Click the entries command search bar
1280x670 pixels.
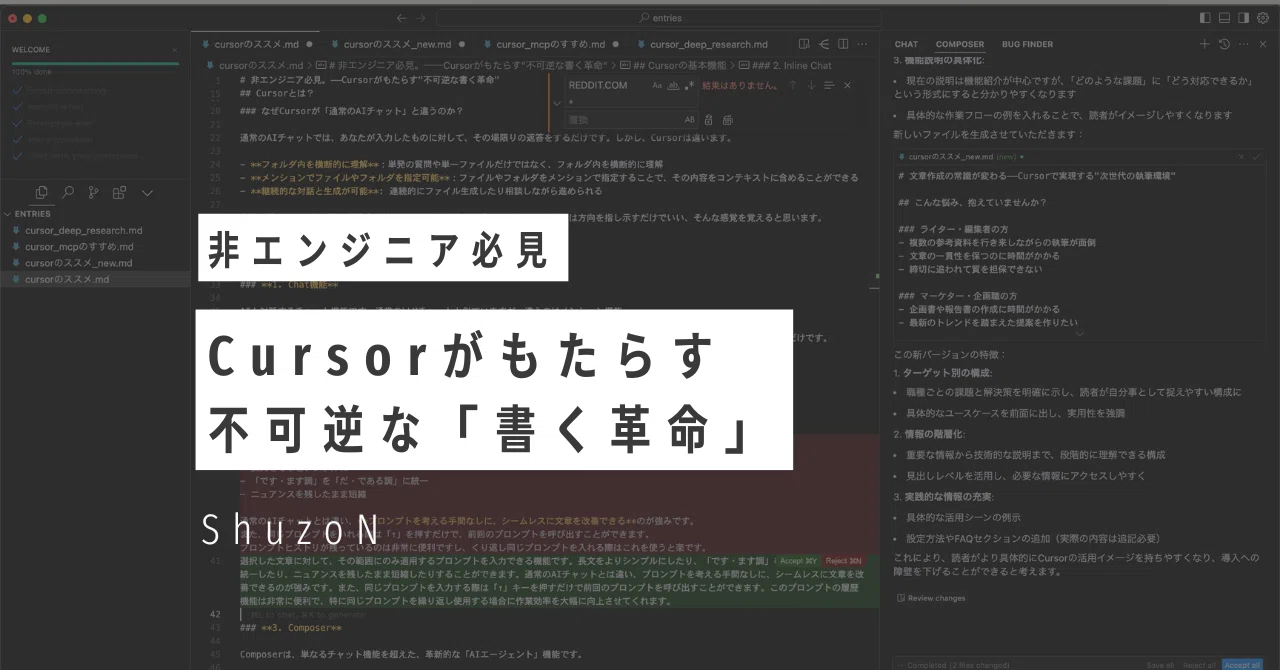659,17
